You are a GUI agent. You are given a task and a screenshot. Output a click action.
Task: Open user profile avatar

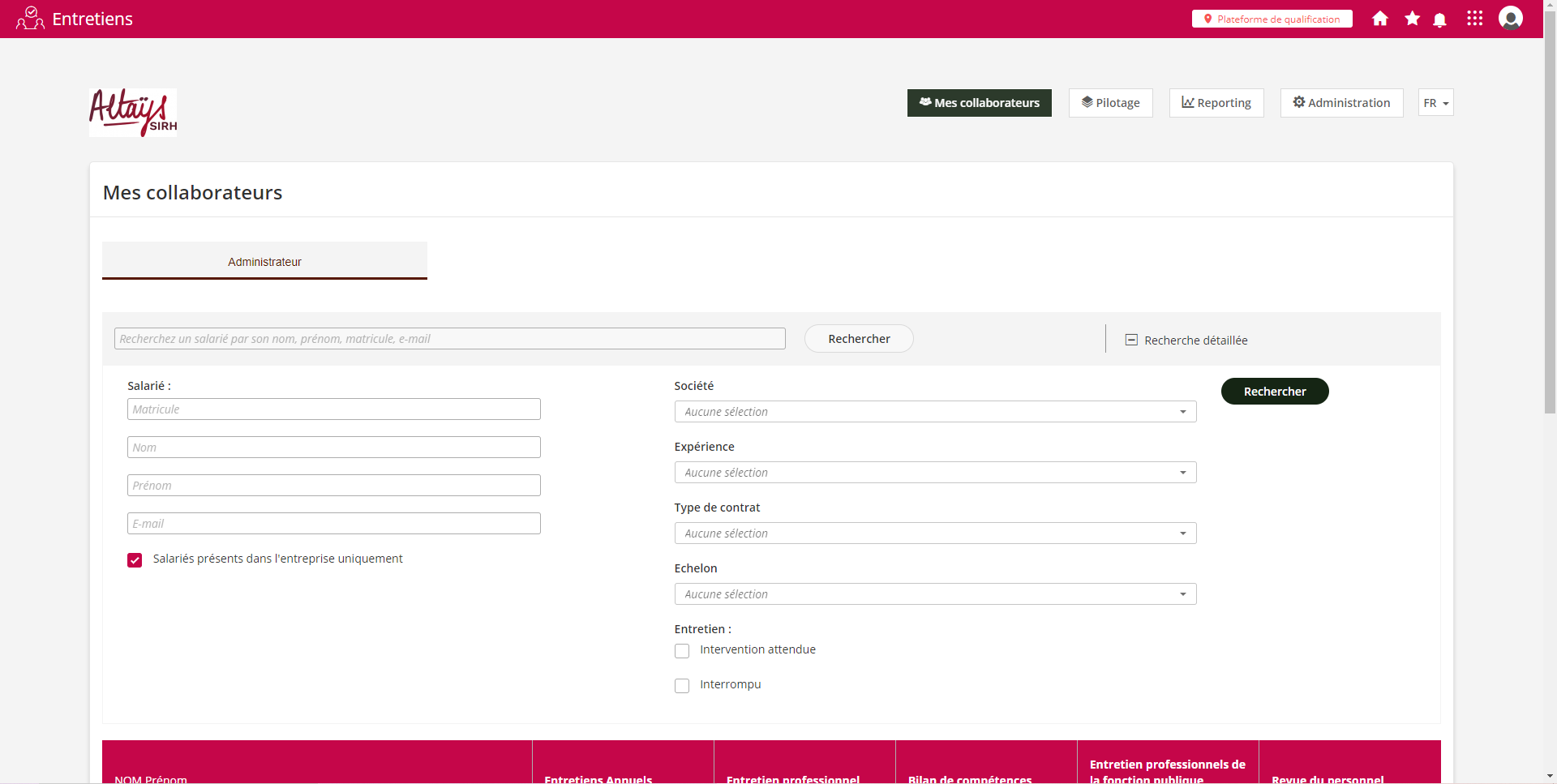pyautogui.click(x=1510, y=19)
